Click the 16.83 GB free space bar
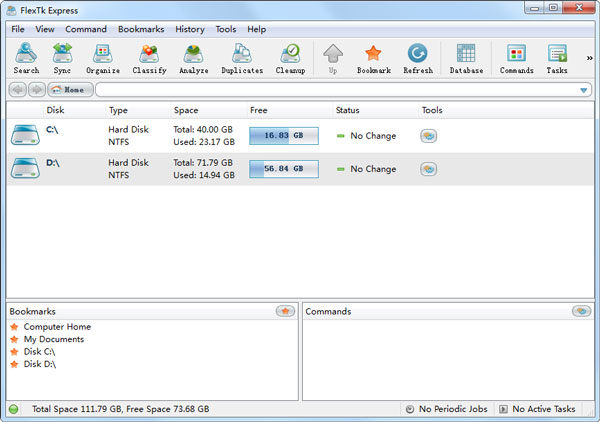 pyautogui.click(x=284, y=136)
